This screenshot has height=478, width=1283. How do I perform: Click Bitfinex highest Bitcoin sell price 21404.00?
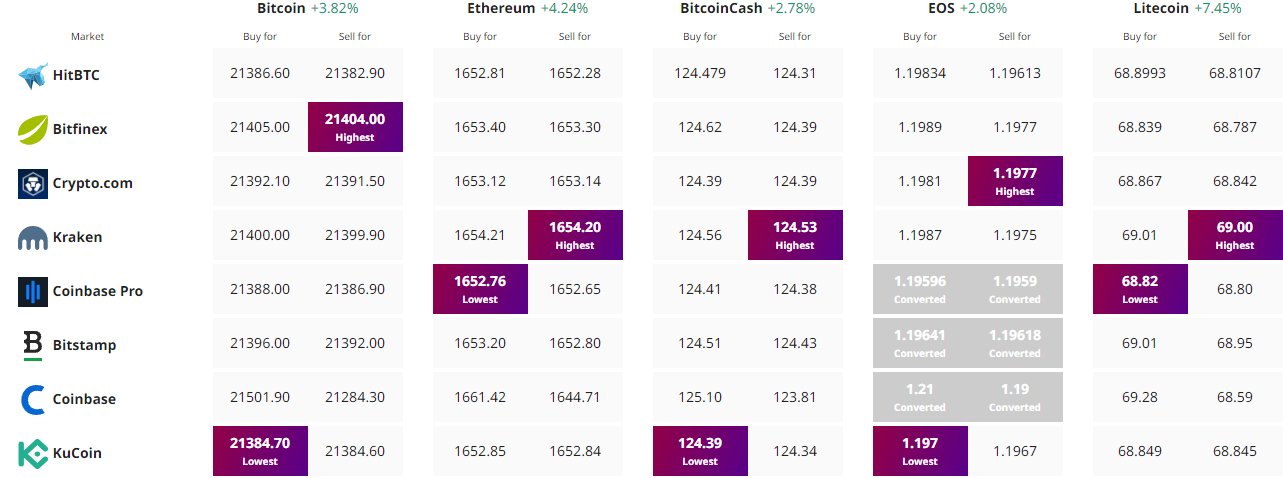(355, 127)
